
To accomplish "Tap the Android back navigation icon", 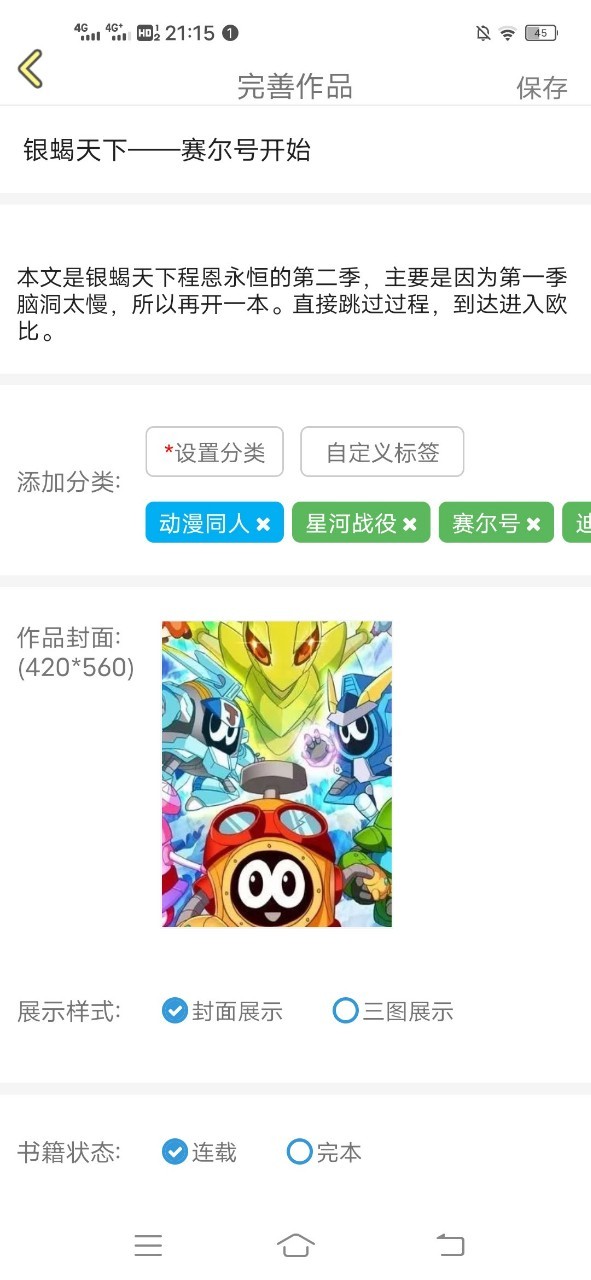I will (450, 1245).
